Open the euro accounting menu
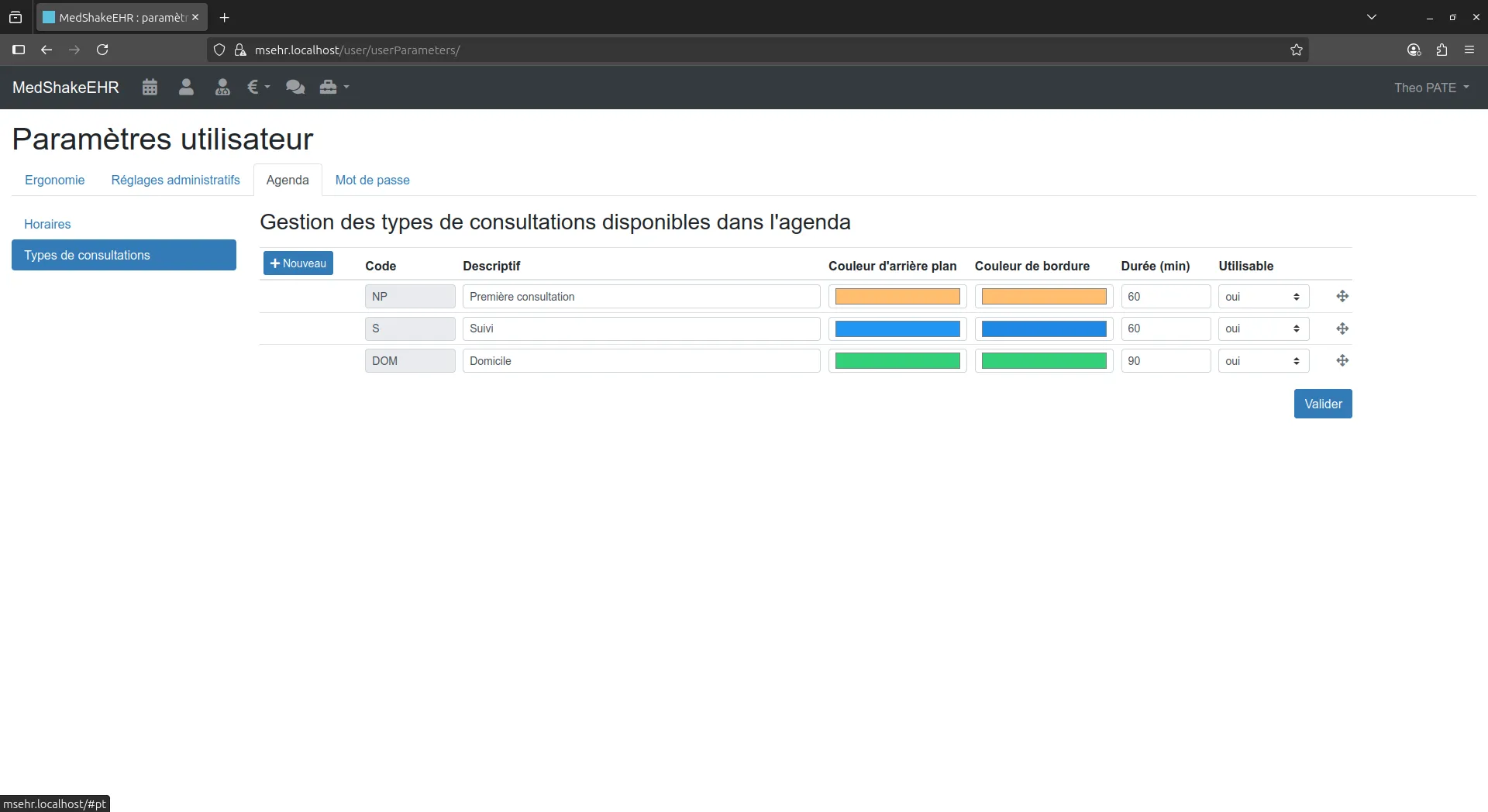1488x812 pixels. (x=258, y=88)
